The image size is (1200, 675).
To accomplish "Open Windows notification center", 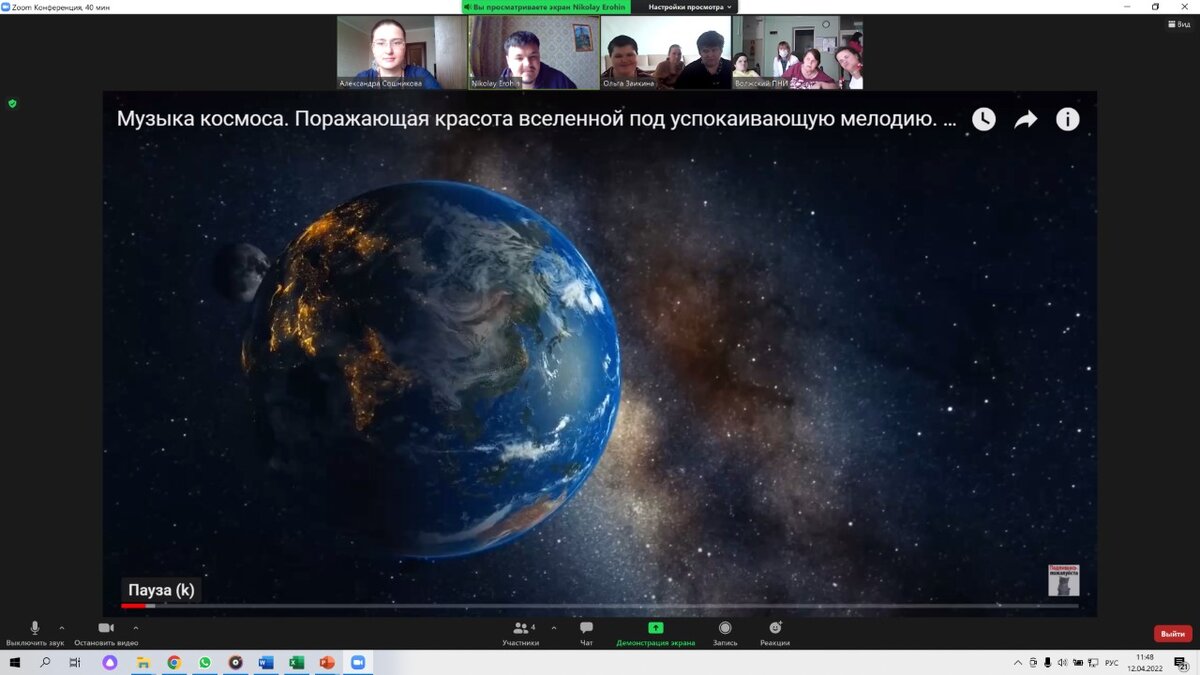I will click(x=1180, y=662).
